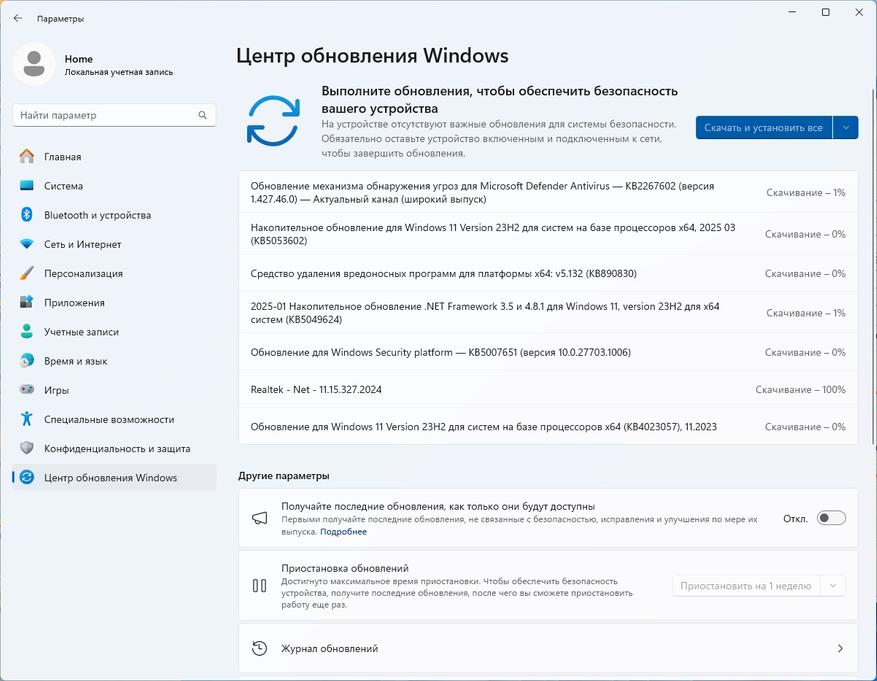877x681 pixels.
Task: Click 'Скачивание – 100%' status text
Action: pos(800,389)
